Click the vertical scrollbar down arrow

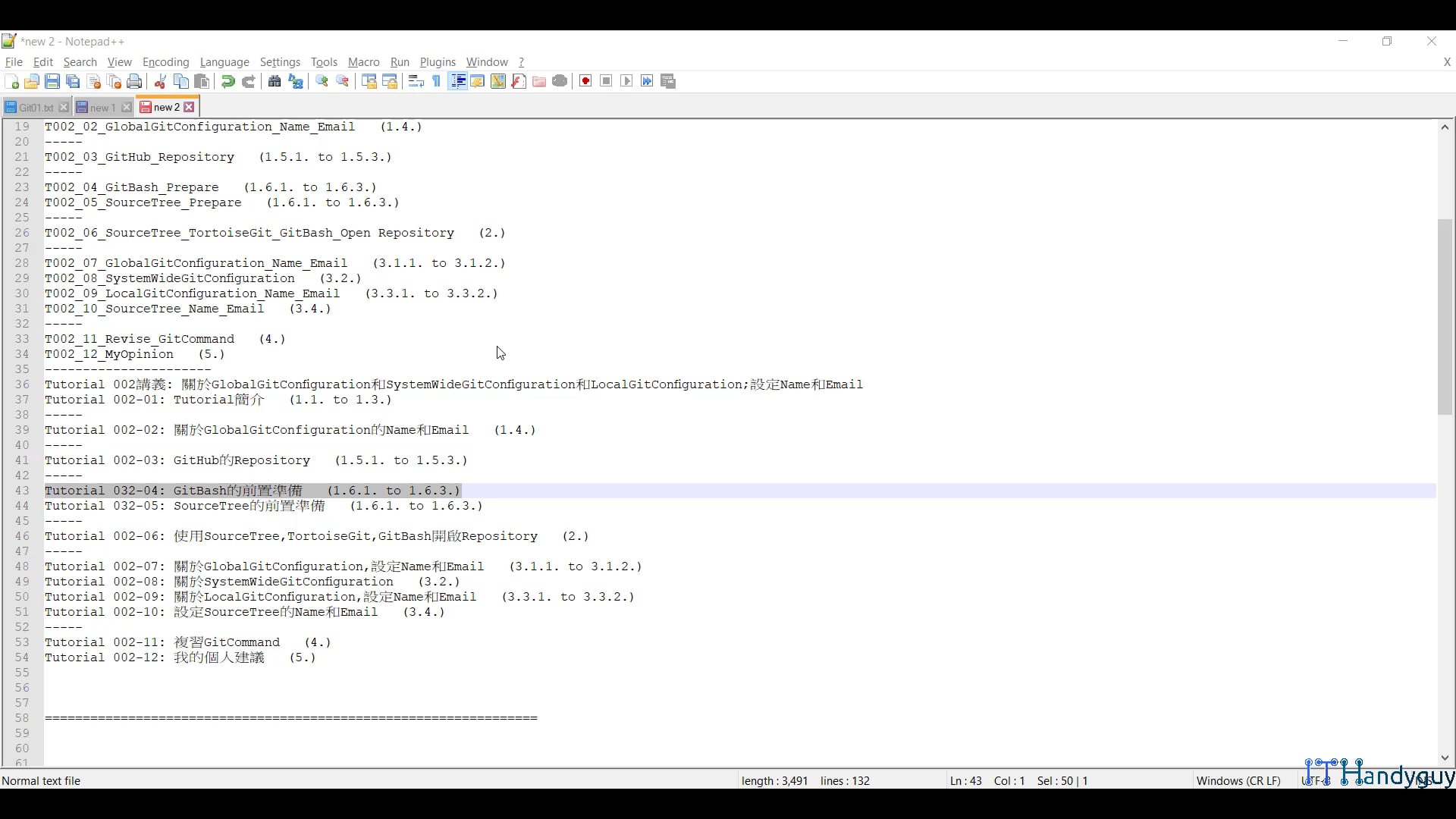tap(1445, 758)
